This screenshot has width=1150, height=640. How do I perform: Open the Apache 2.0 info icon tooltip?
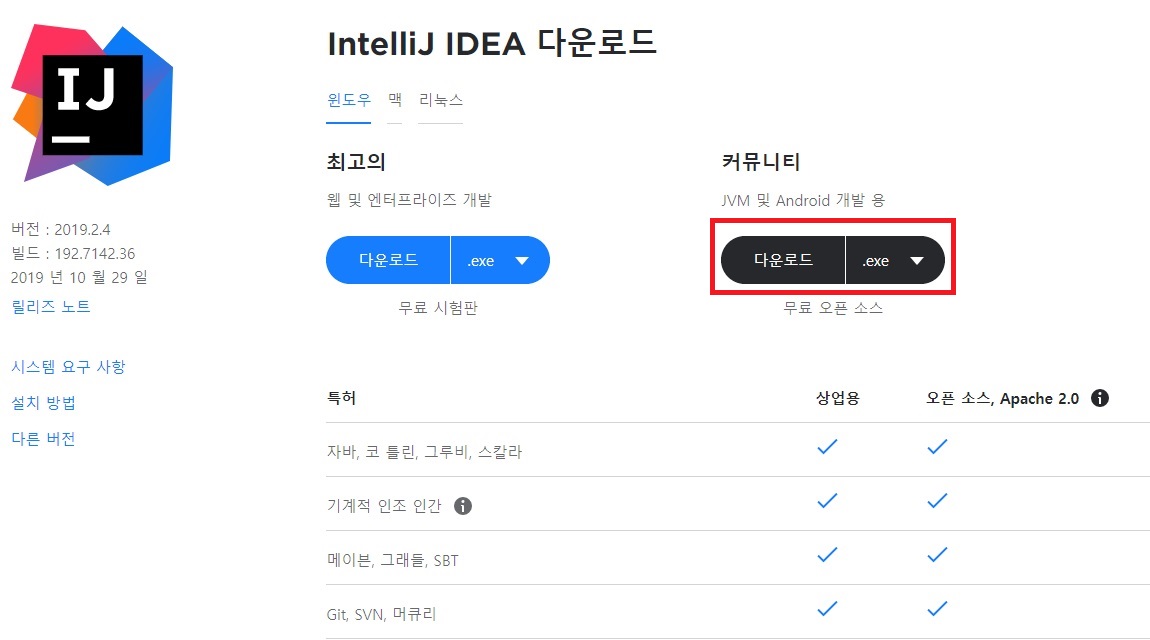click(1099, 398)
